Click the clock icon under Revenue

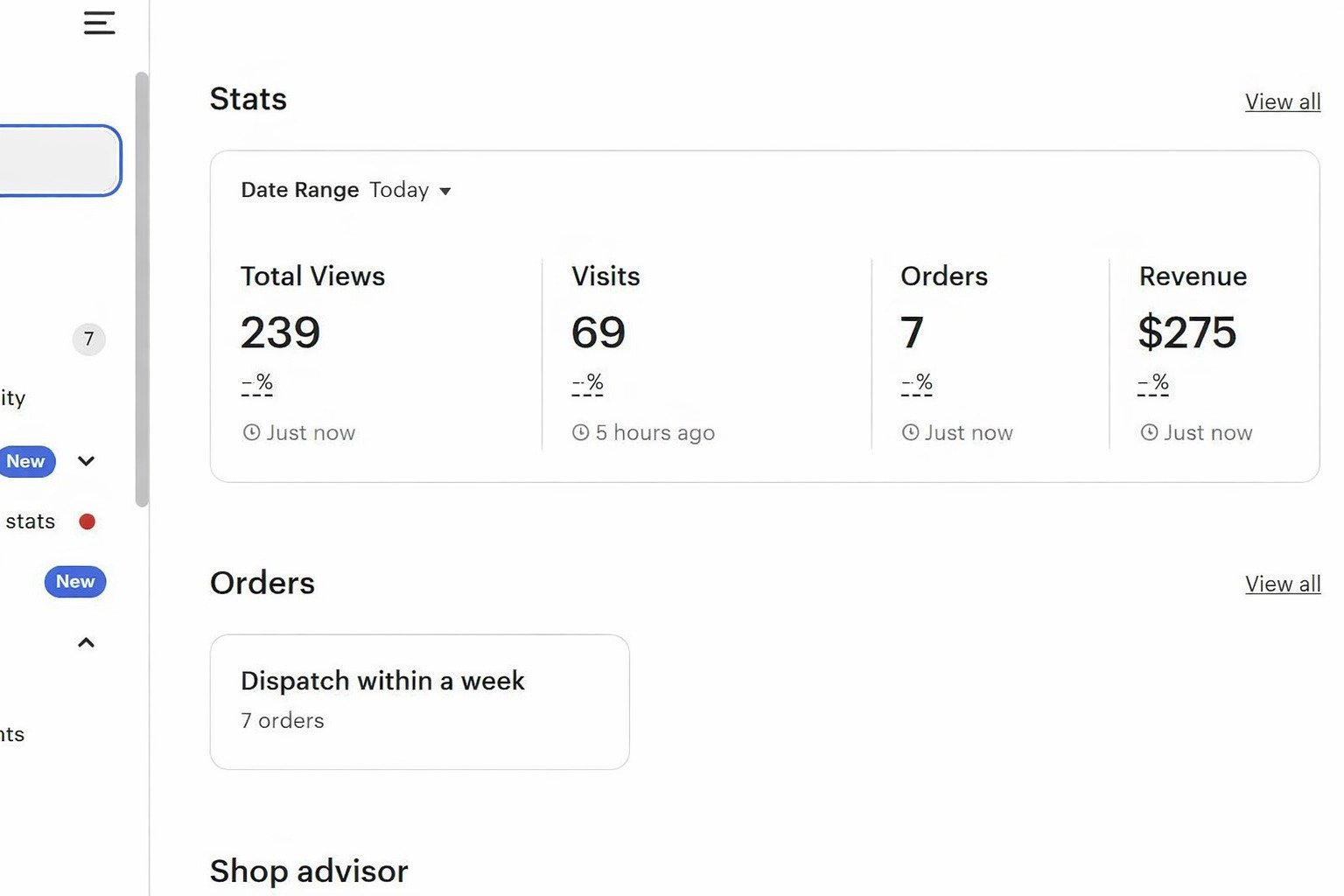click(x=1149, y=432)
